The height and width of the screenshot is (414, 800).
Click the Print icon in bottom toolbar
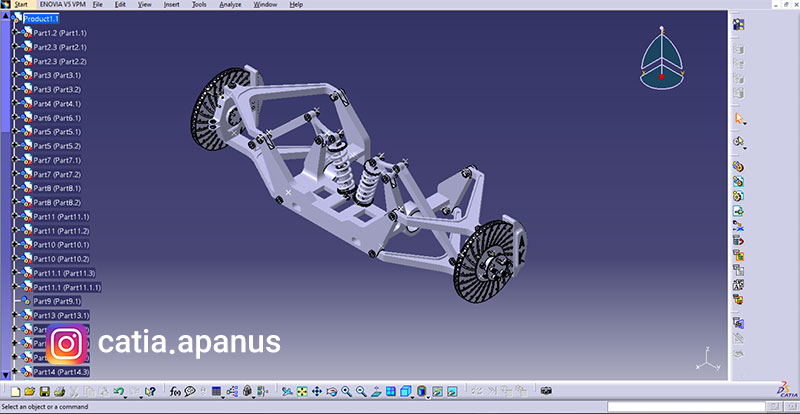(59, 392)
